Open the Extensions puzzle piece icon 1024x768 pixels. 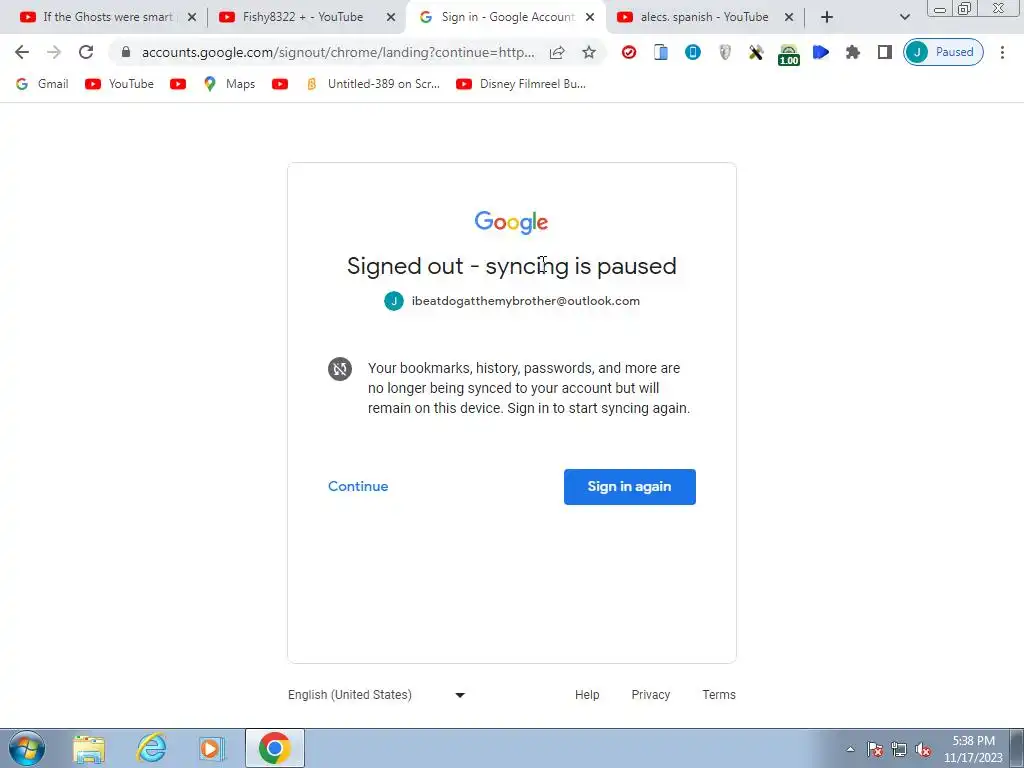(x=852, y=52)
